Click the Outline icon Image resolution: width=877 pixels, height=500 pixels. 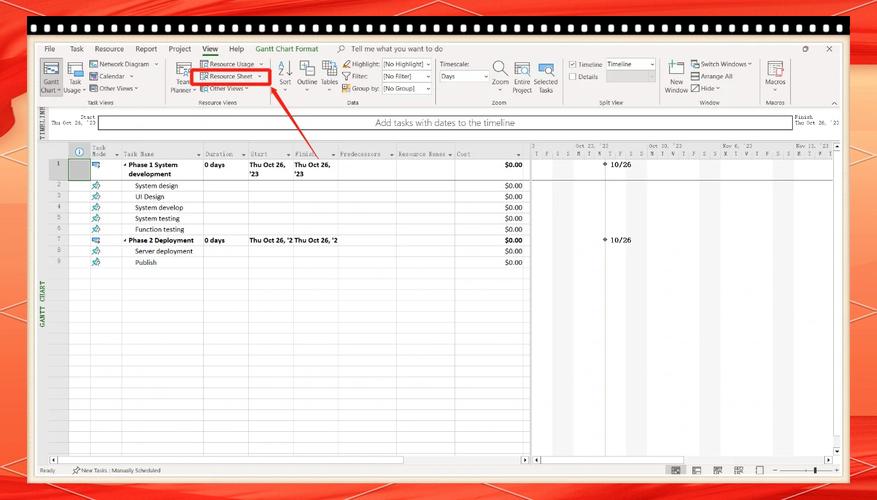307,74
